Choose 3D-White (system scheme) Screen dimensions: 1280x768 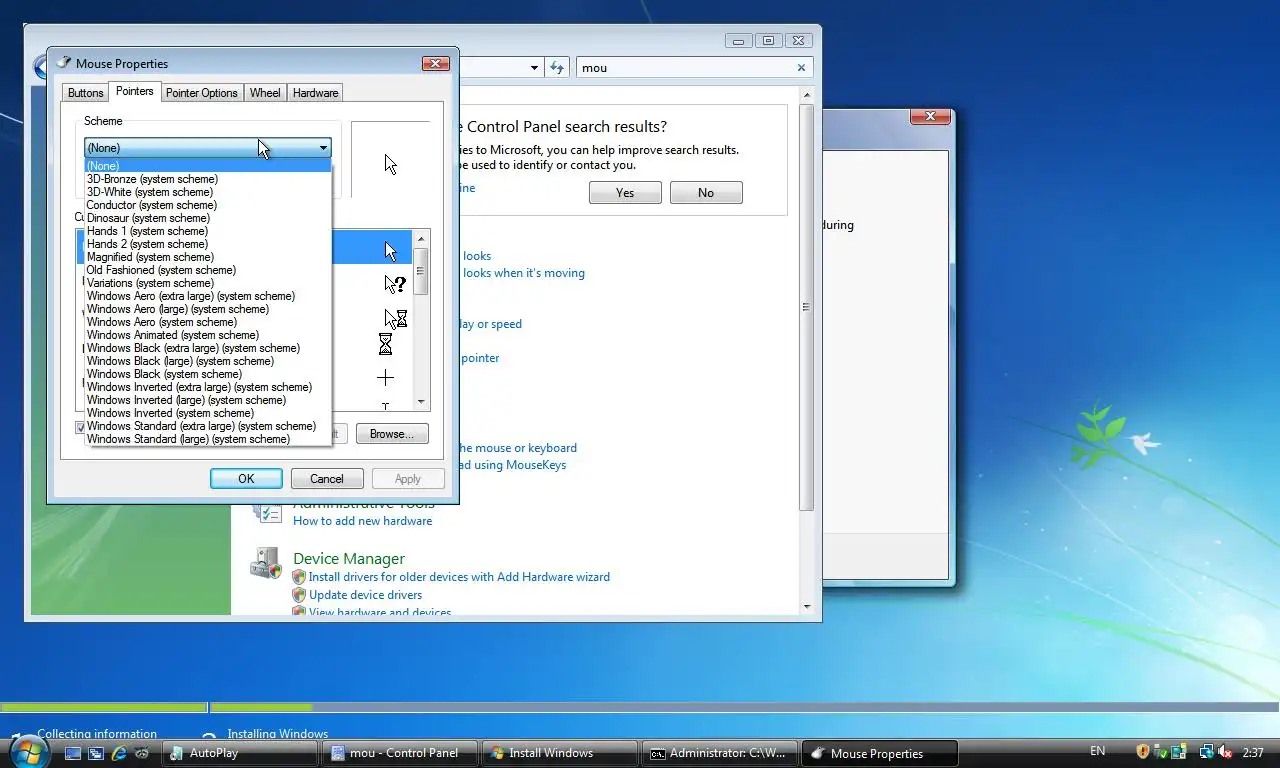(207, 192)
